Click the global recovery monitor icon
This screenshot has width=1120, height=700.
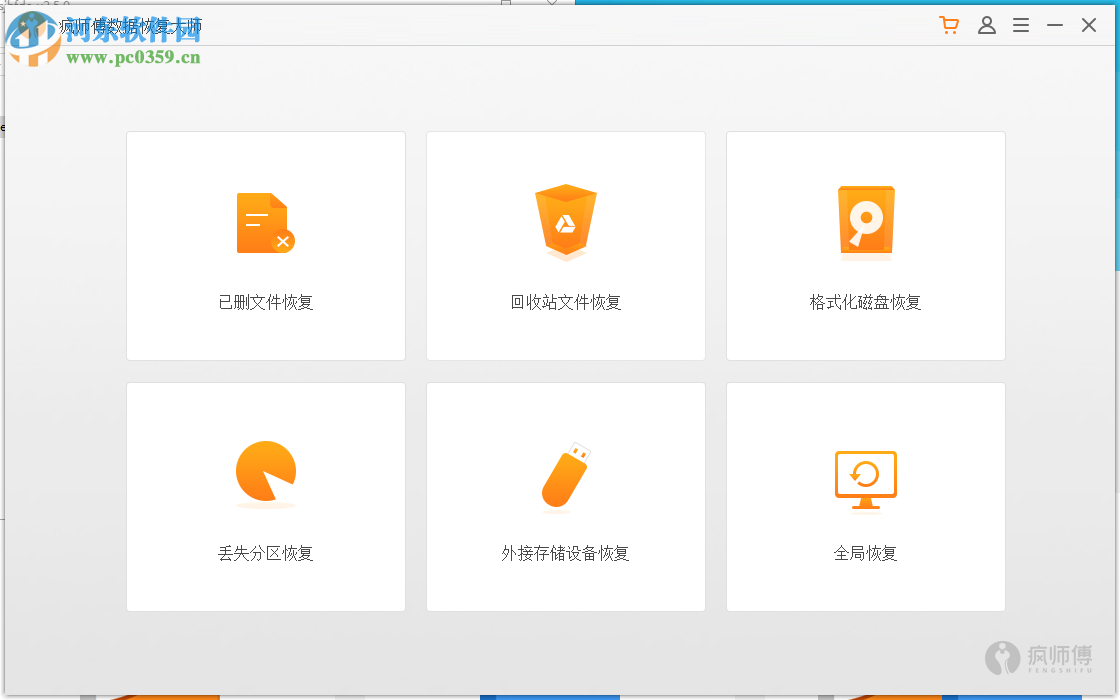[865, 480]
